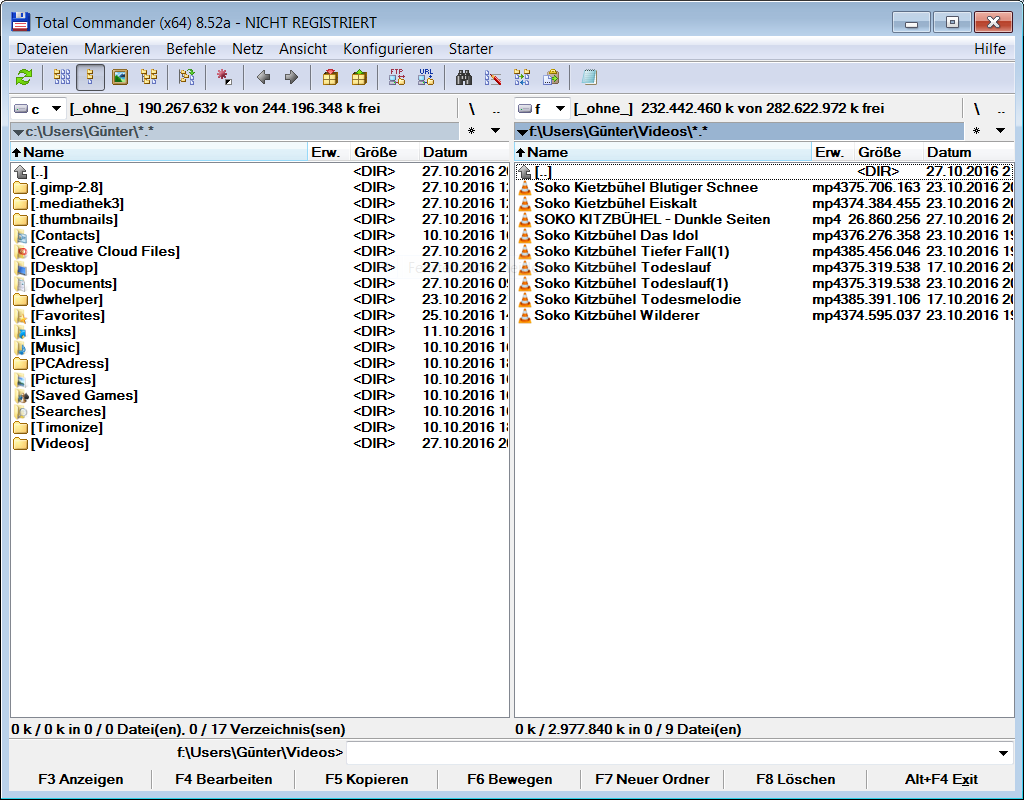The image size is (1024, 800).
Task: Switch to brief file view icon
Action: pos(62,78)
